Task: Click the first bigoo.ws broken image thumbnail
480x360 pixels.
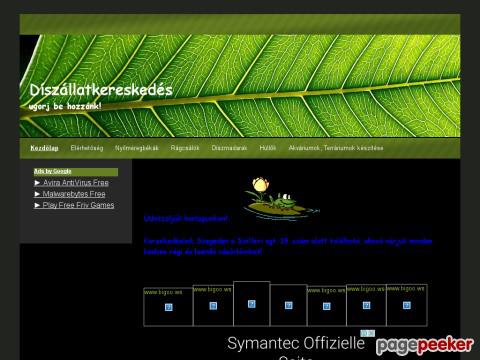Action: (168, 307)
